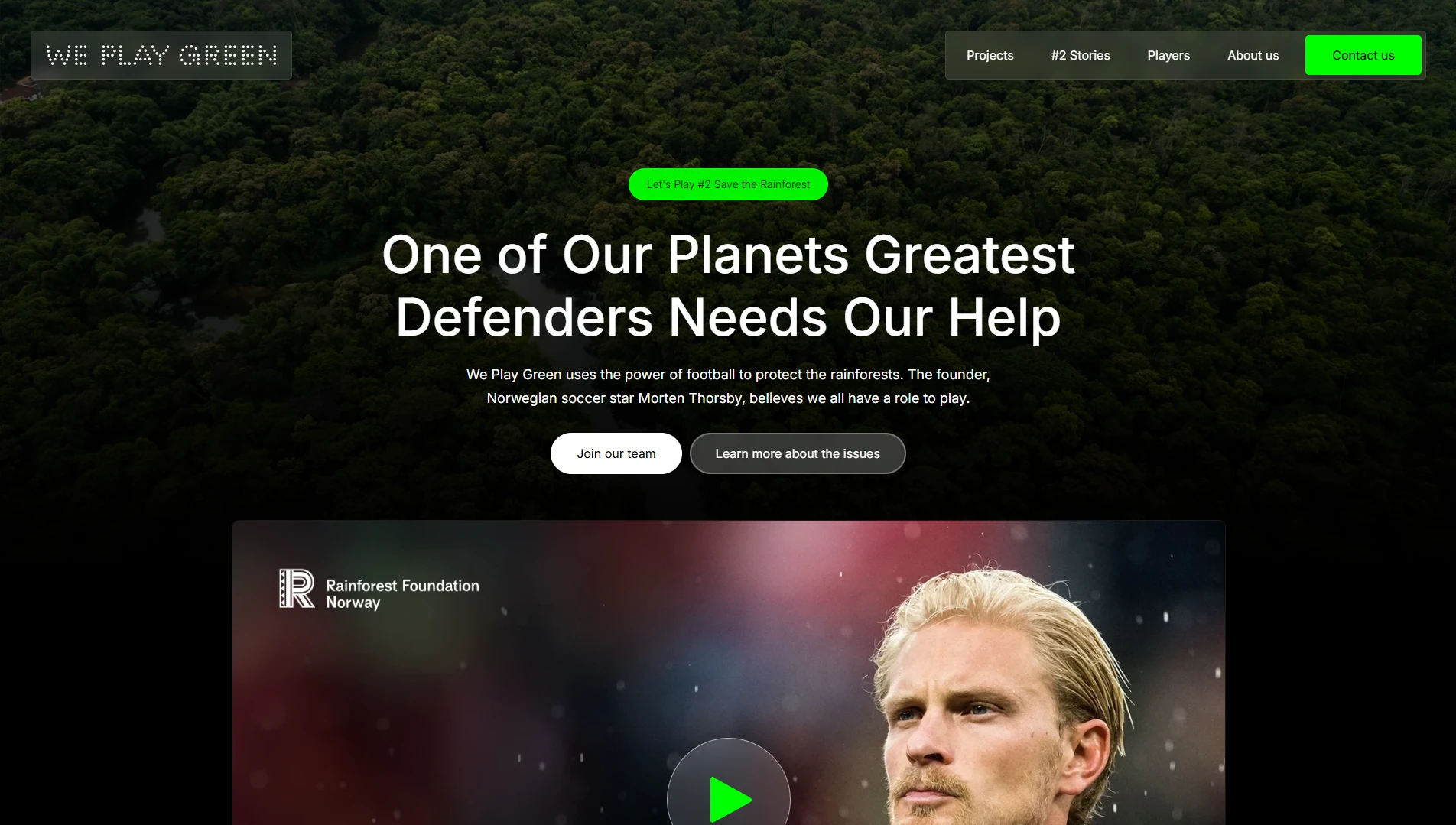Open the Players nav link
Viewport: 1456px width, 825px height.
(1168, 55)
